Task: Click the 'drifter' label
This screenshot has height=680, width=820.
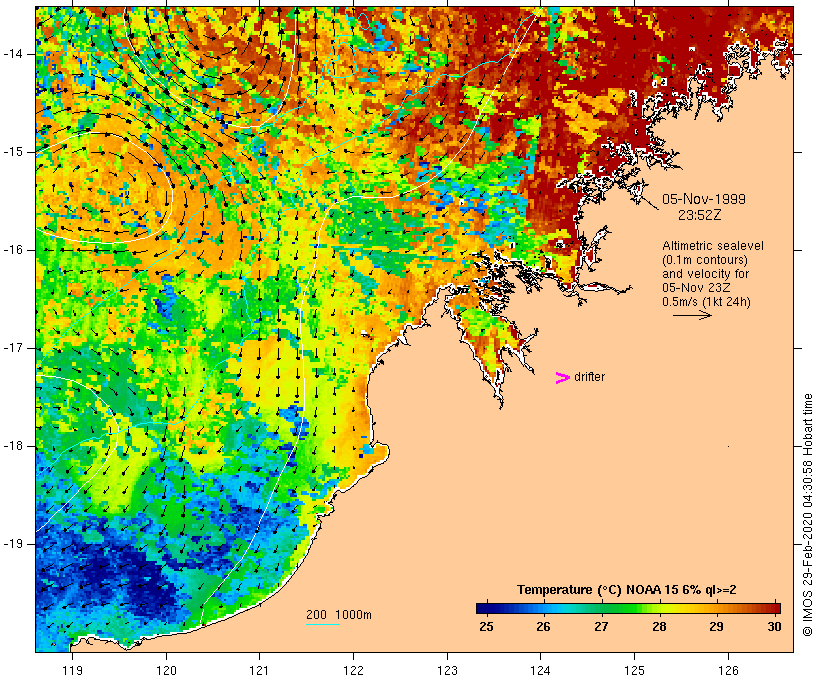Action: pos(589,377)
